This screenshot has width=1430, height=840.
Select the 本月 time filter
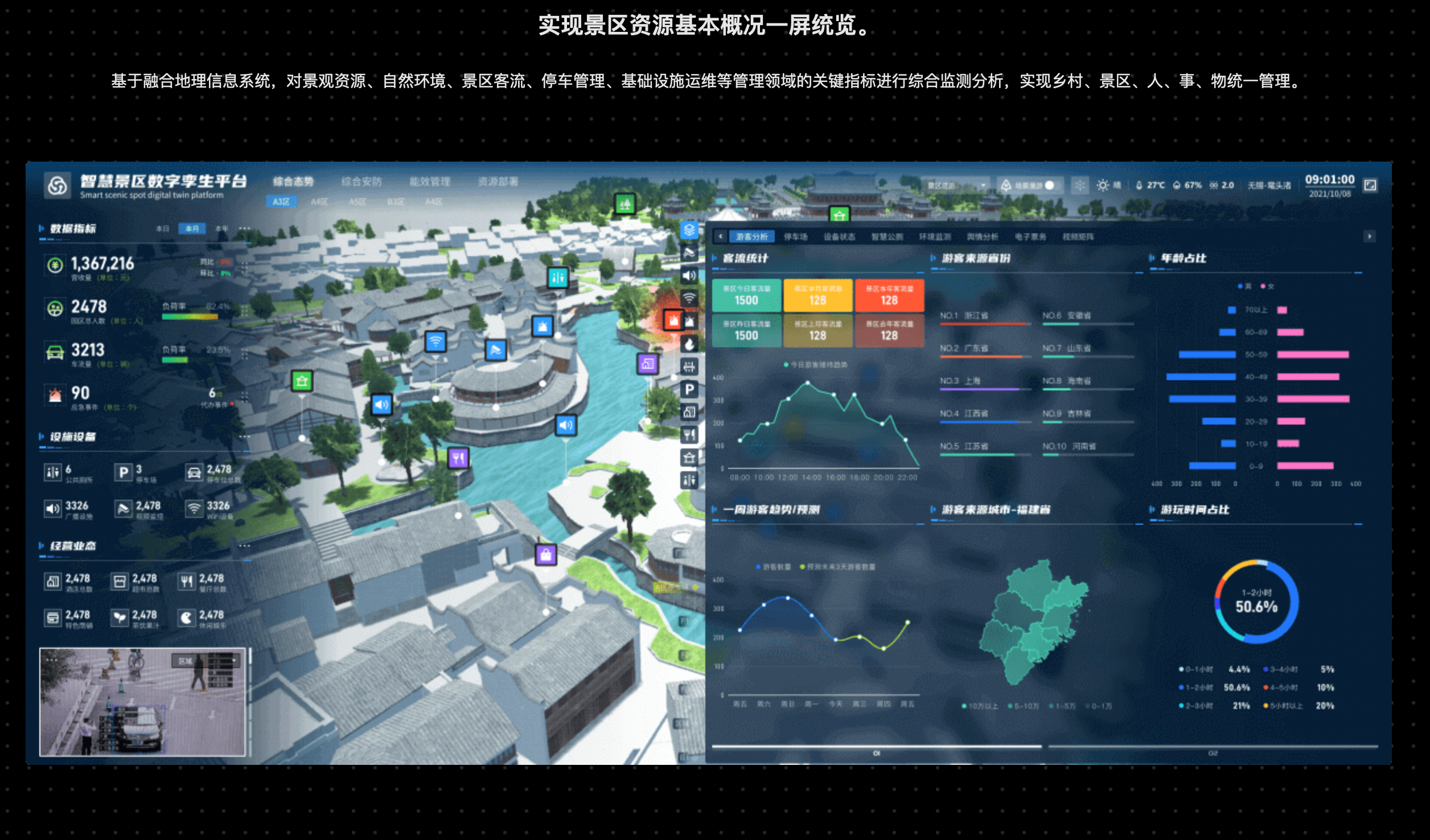point(192,229)
